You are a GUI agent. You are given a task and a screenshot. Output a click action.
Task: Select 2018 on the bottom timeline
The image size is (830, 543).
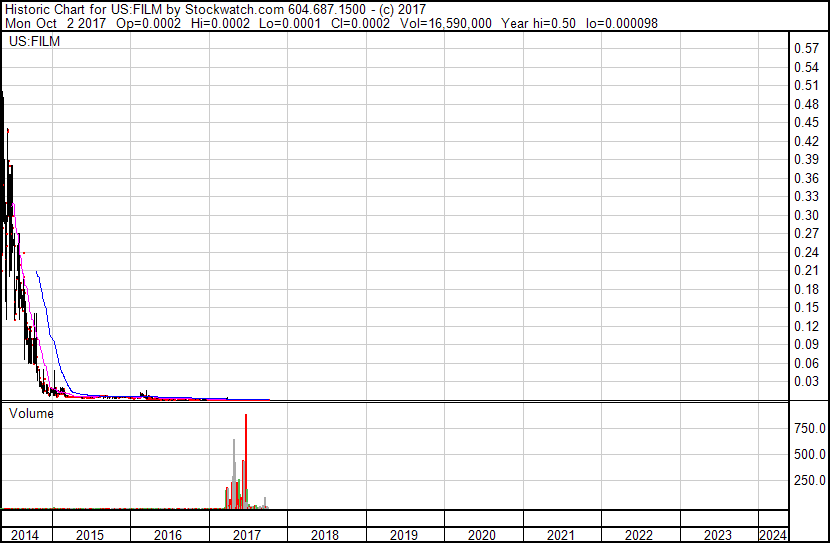pyautogui.click(x=325, y=535)
